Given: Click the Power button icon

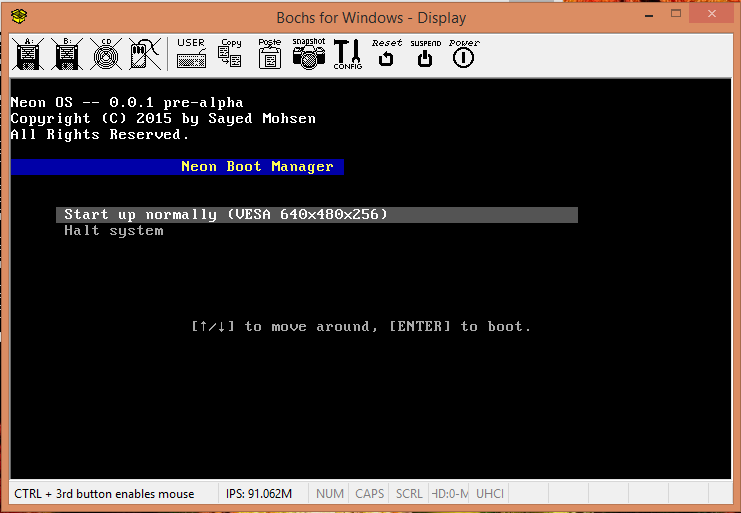Looking at the screenshot, I should click(464, 54).
